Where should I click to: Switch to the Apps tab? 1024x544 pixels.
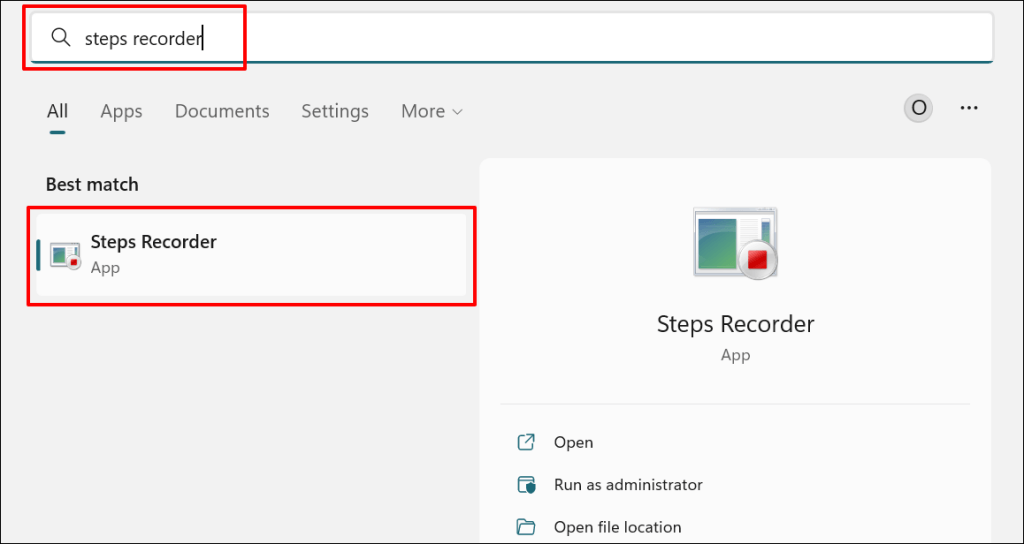coord(121,111)
